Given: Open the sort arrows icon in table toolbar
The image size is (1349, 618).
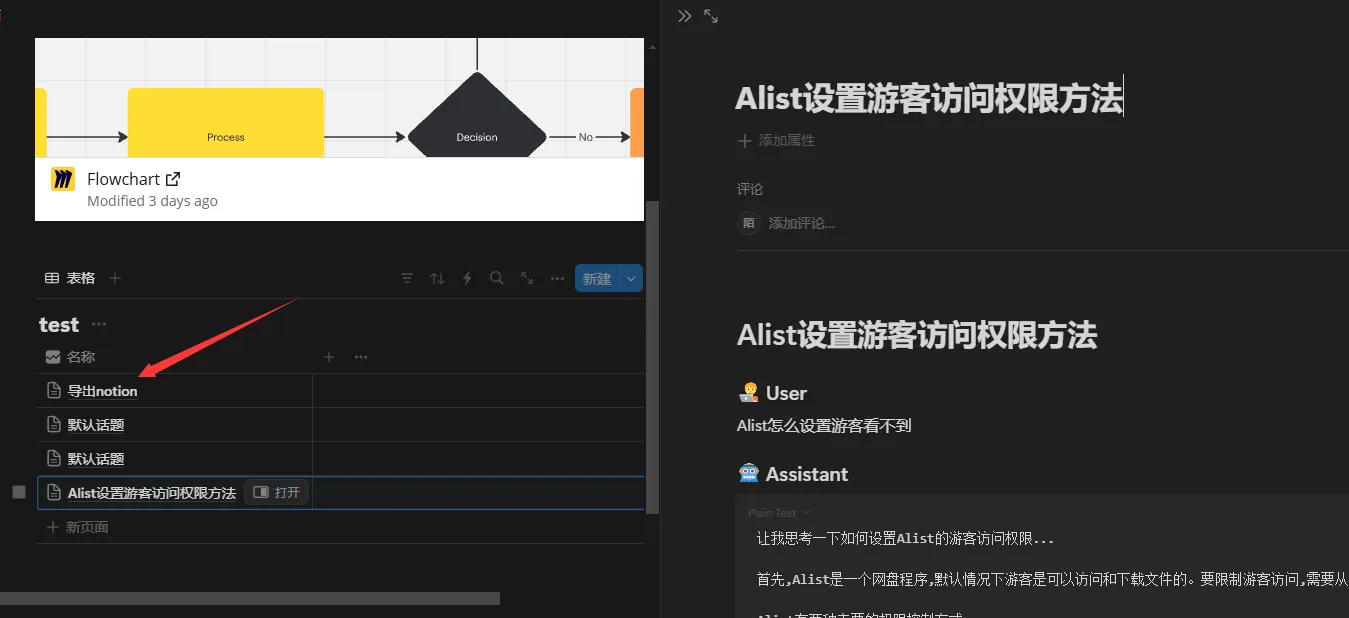Looking at the screenshot, I should (x=437, y=278).
